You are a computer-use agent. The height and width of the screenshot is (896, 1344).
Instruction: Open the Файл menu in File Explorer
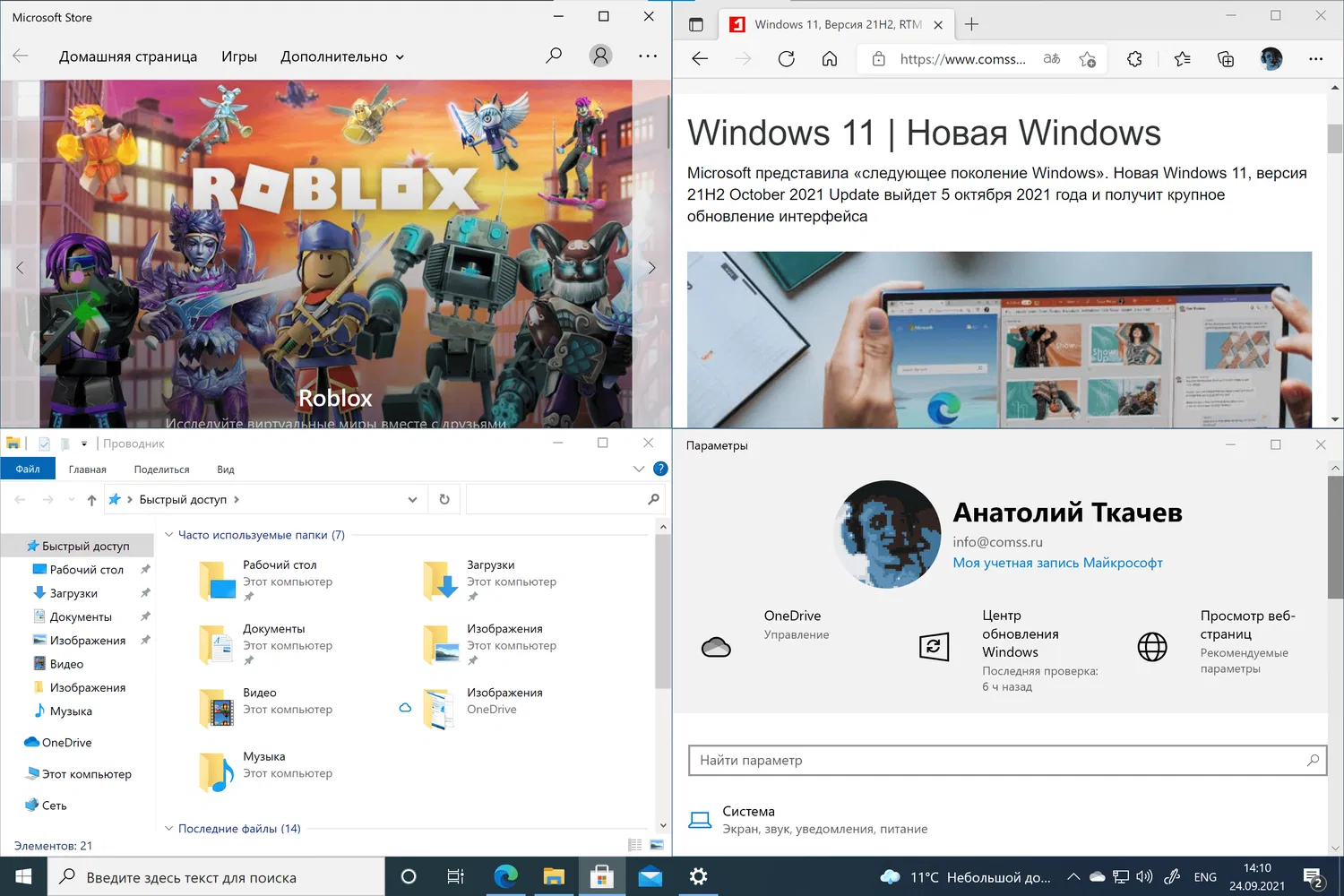28,469
